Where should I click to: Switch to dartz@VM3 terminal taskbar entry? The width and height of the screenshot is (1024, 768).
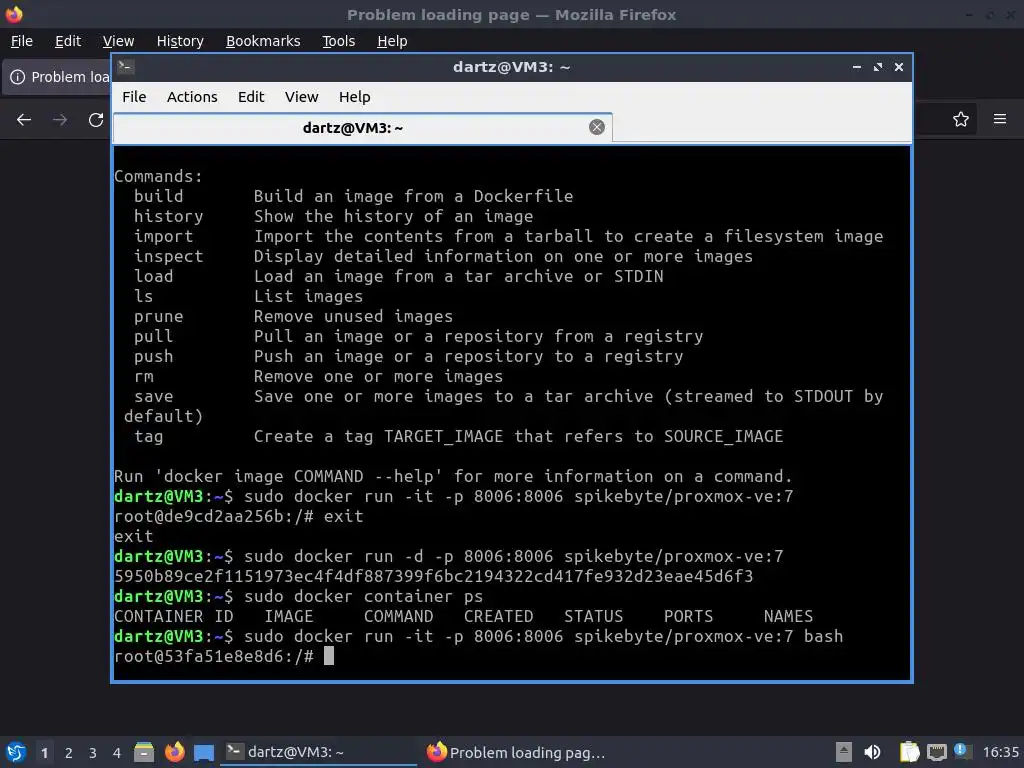pos(318,752)
